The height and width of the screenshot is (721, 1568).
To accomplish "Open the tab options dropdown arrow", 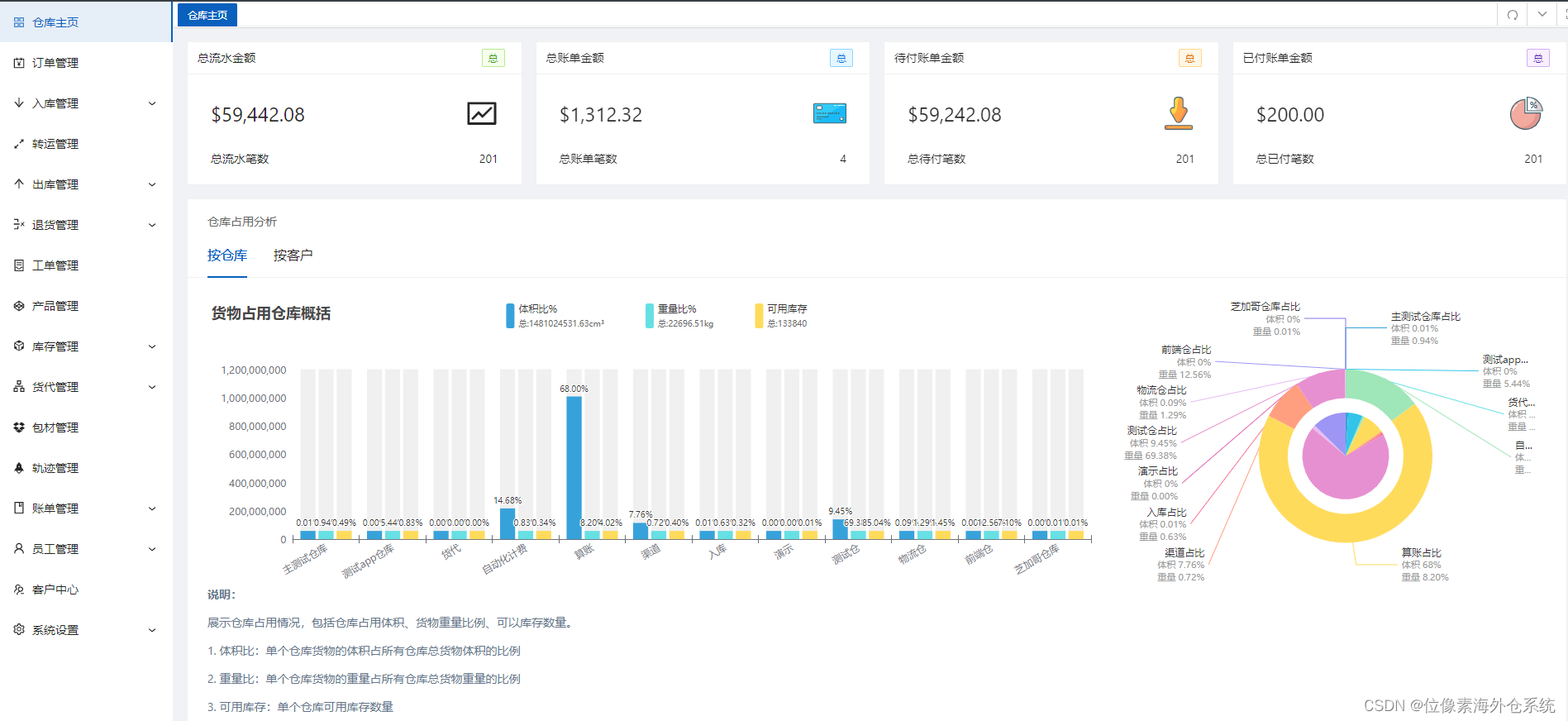I will [x=1542, y=15].
